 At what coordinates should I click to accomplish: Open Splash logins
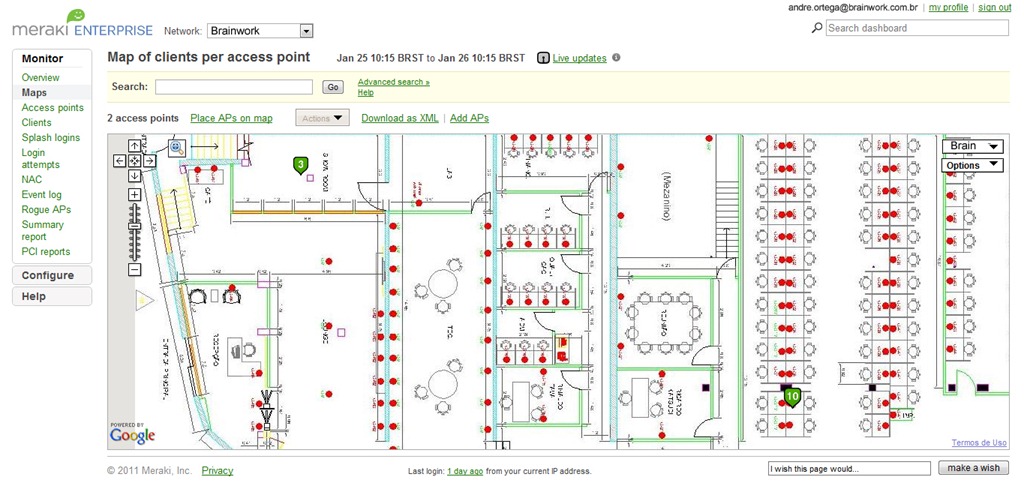click(x=50, y=138)
